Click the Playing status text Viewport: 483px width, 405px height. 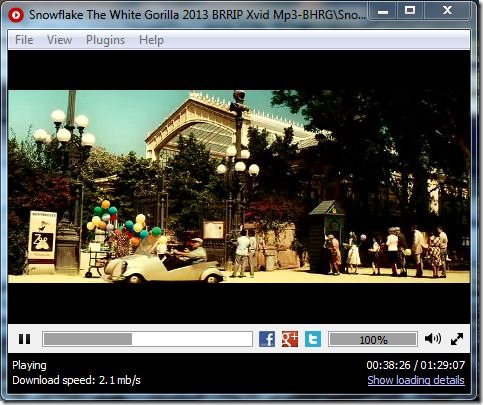point(29,365)
